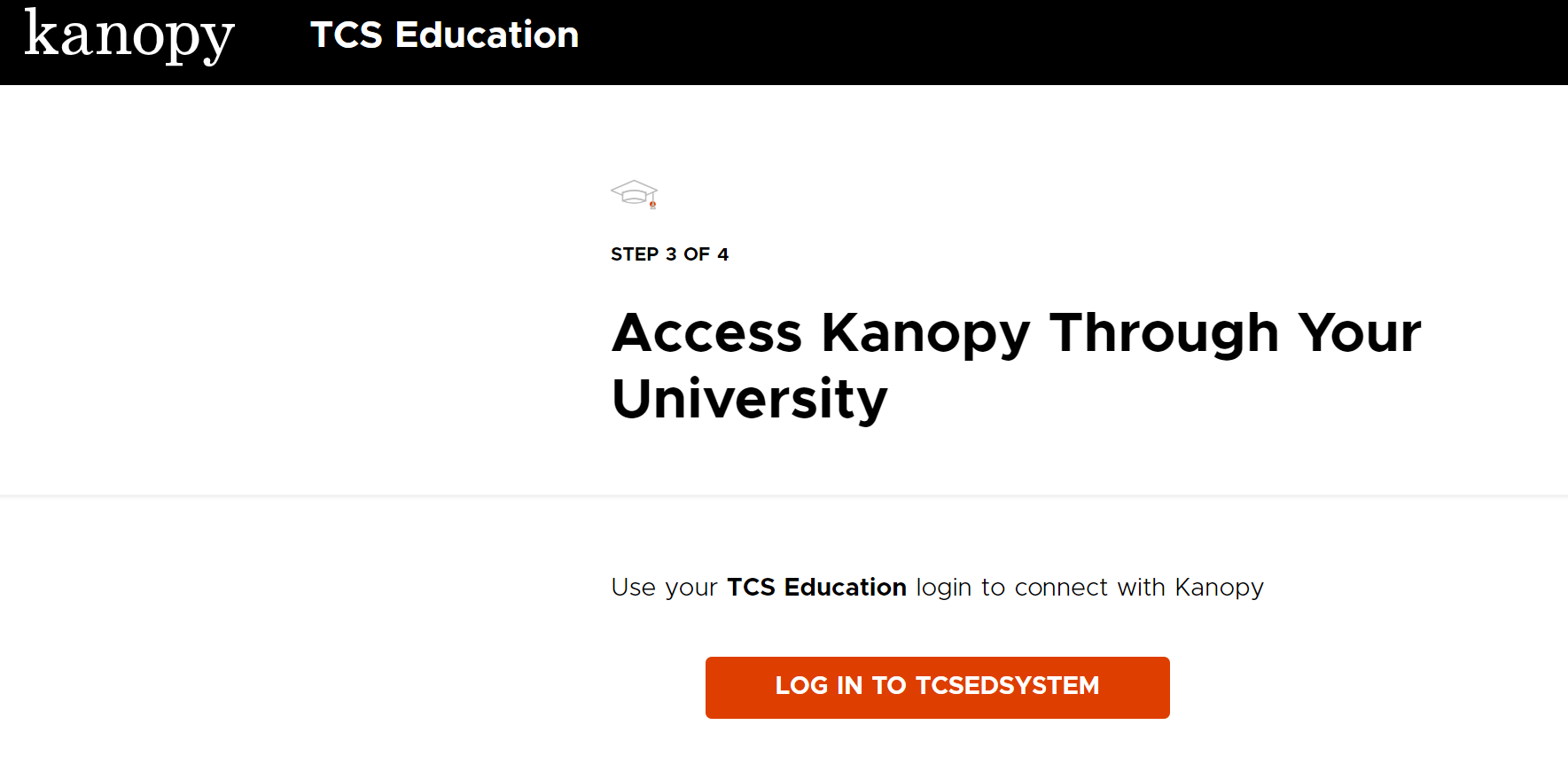Click the word Kanopy in the main heading
Image resolution: width=1568 pixels, height=764 pixels.
click(x=925, y=335)
